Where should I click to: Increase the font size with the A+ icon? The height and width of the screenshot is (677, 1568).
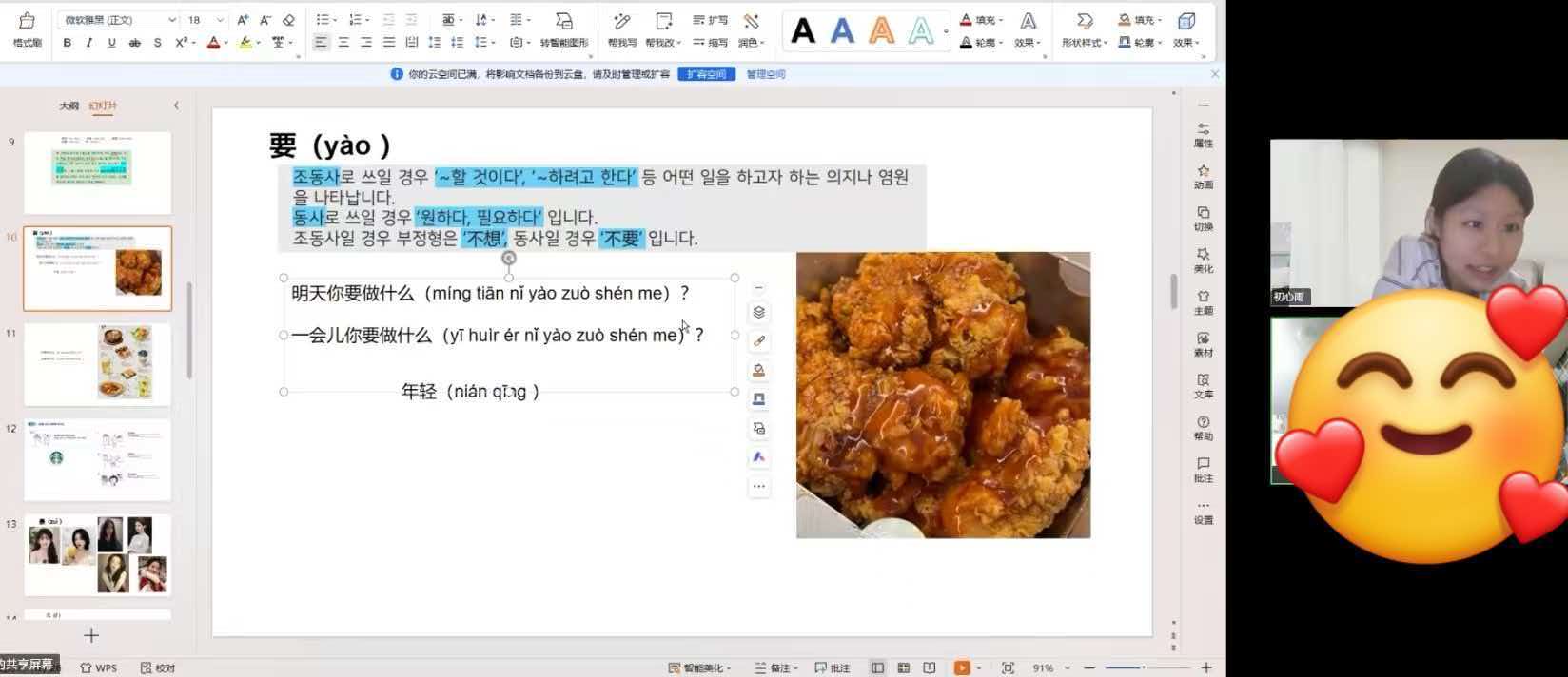[243, 20]
